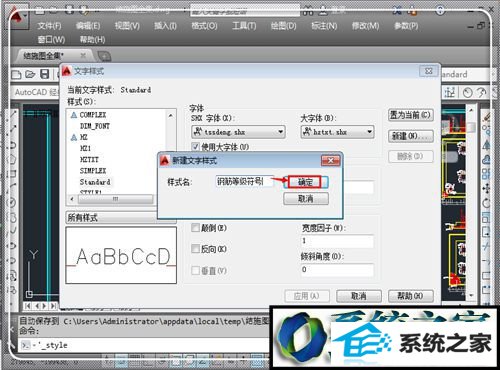Viewport: 500px width, 370px height.
Task: Click the AutoCAD application logo button
Action: click(x=17, y=16)
